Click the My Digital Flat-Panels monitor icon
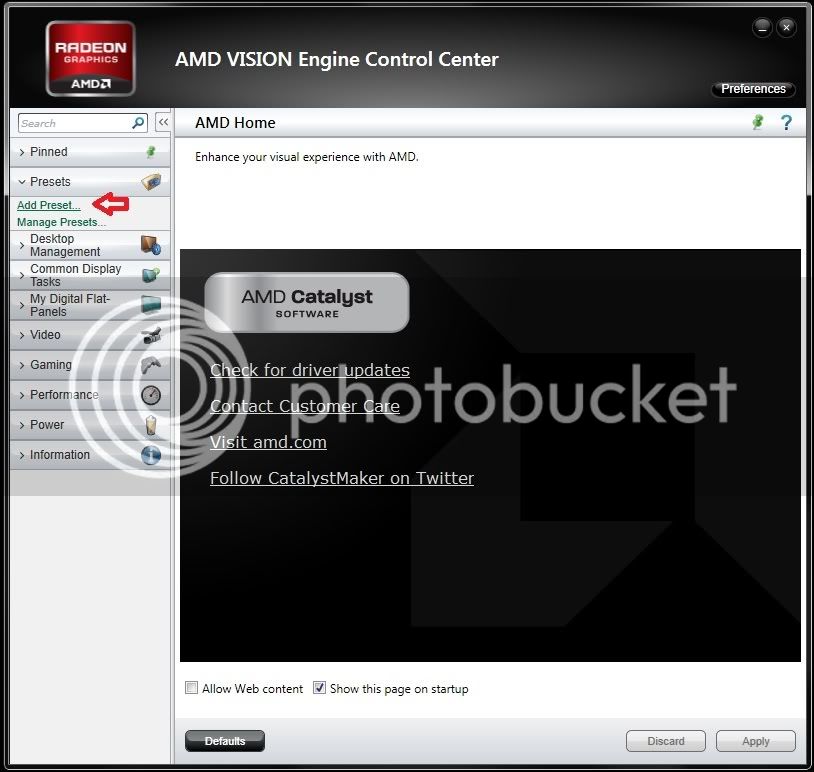The image size is (814, 772). point(151,305)
